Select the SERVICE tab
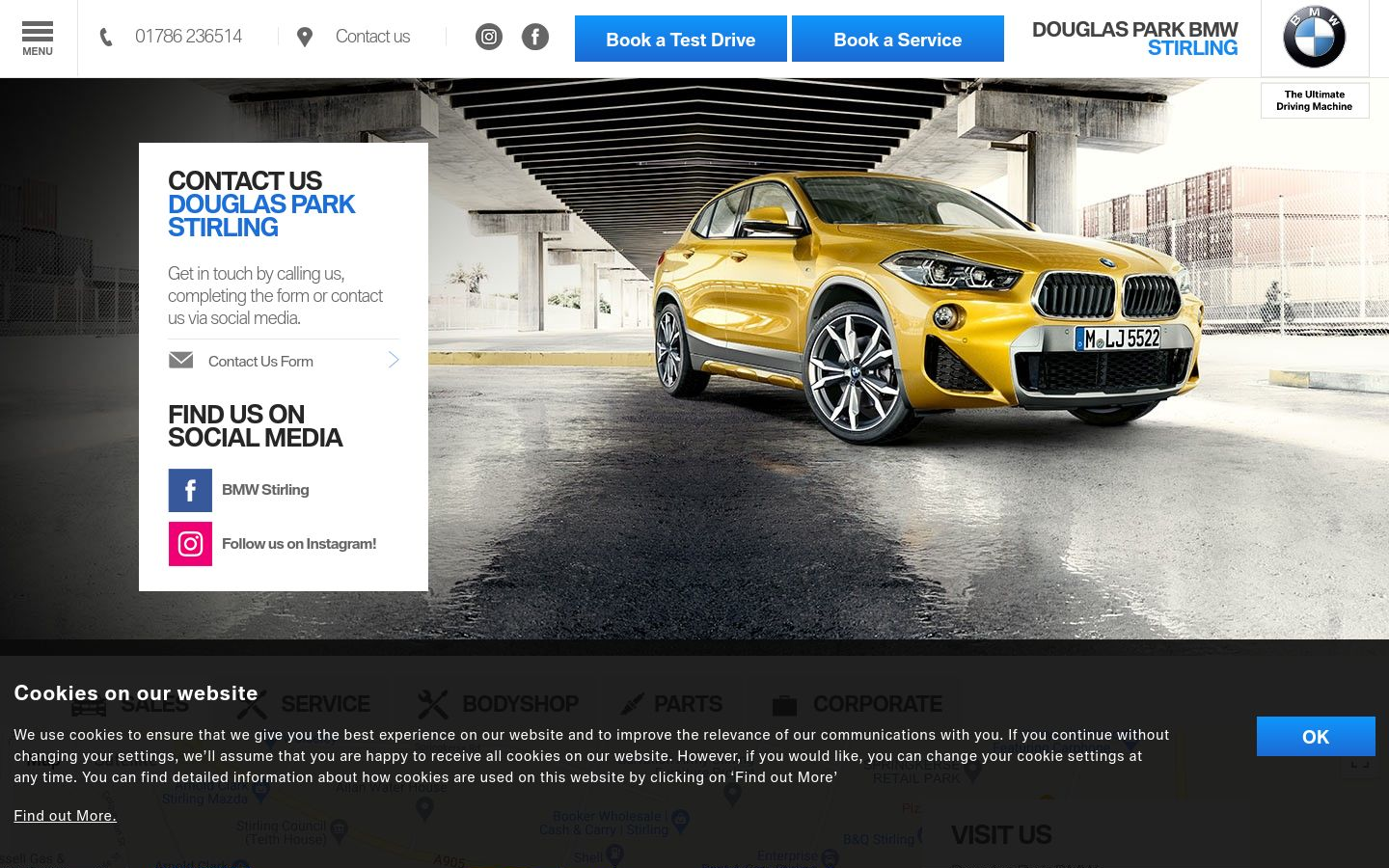Screen dimensions: 1389x868 pyautogui.click(x=304, y=704)
